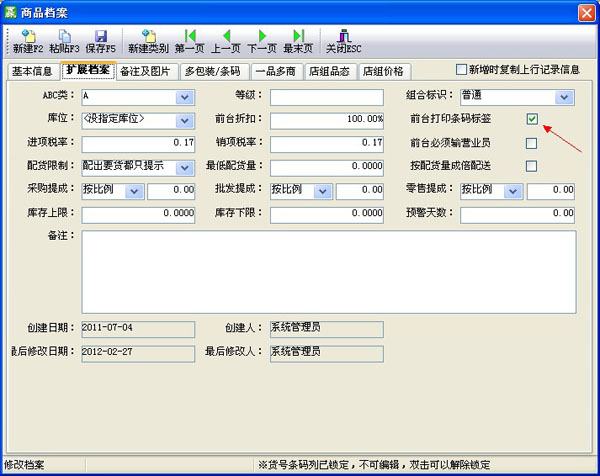Click 采购提成 value field
The image size is (600, 476).
[171, 191]
